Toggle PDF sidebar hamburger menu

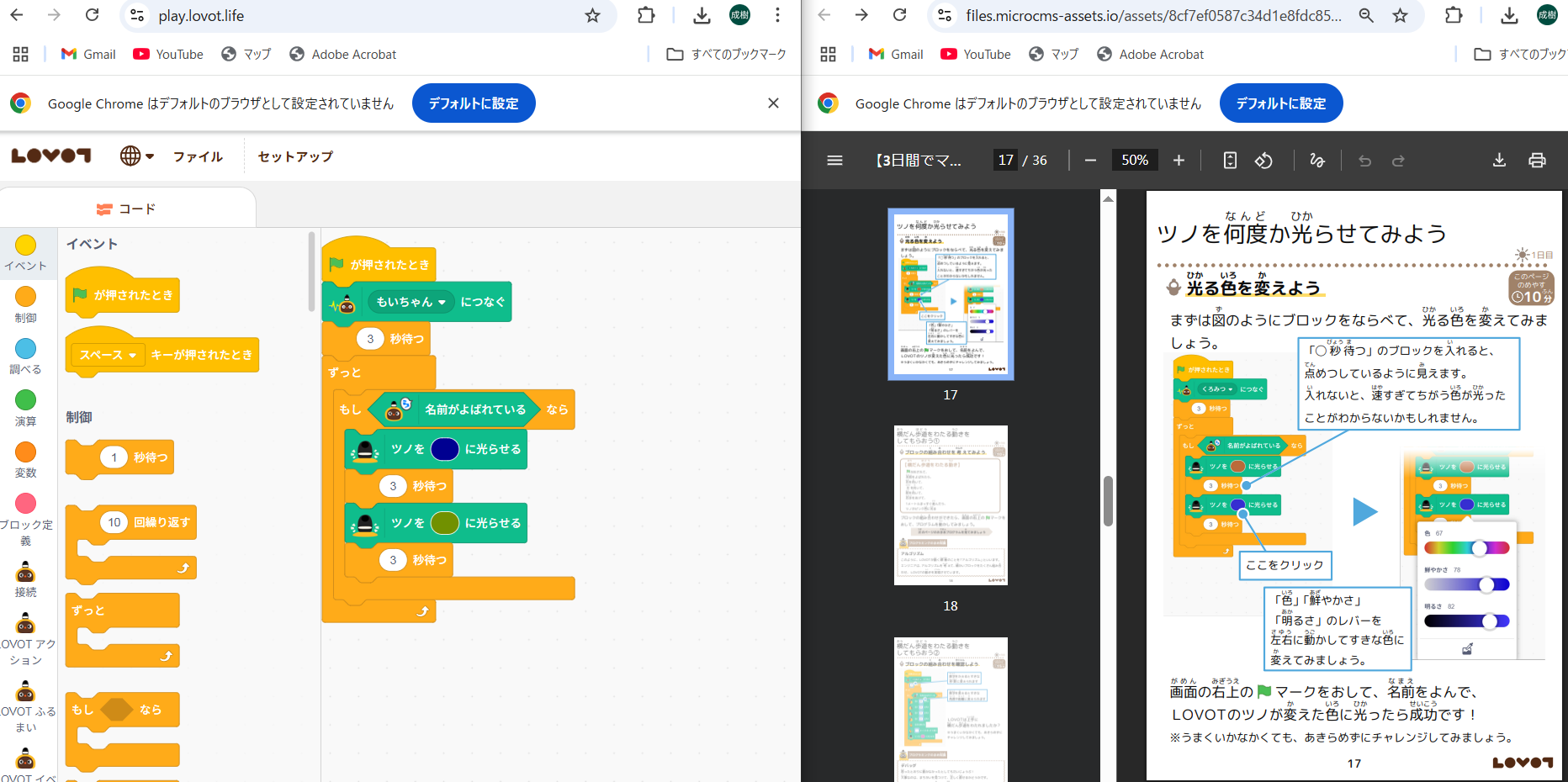tap(834, 160)
